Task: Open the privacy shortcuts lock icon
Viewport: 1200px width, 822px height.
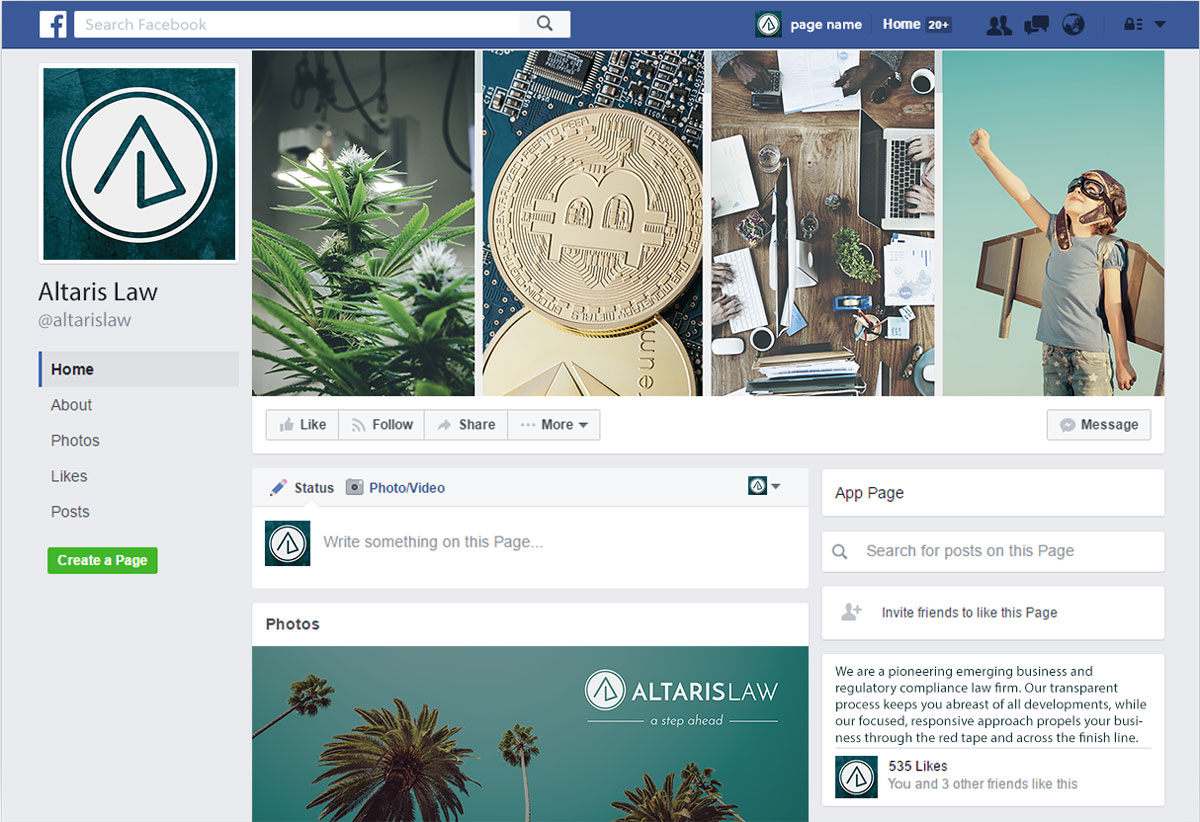Action: click(1133, 25)
